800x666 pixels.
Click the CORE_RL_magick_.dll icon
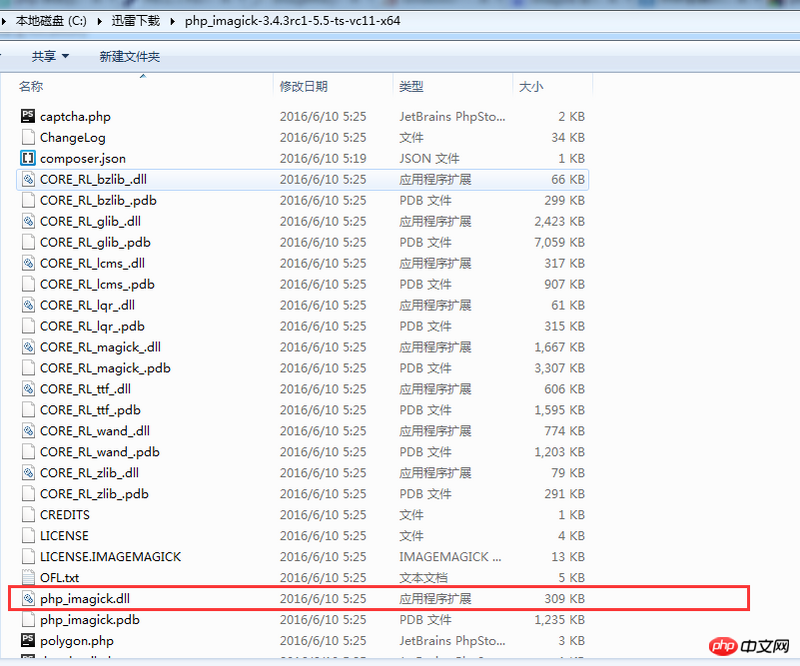[28, 347]
